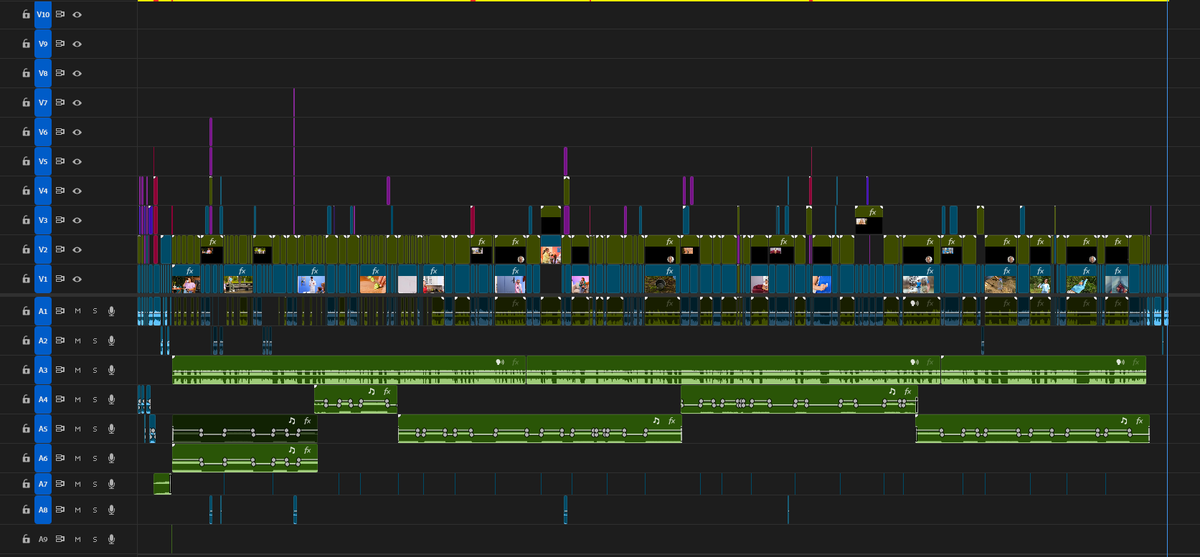Toggle sync lock on track A2
The image size is (1200, 557).
60,341
